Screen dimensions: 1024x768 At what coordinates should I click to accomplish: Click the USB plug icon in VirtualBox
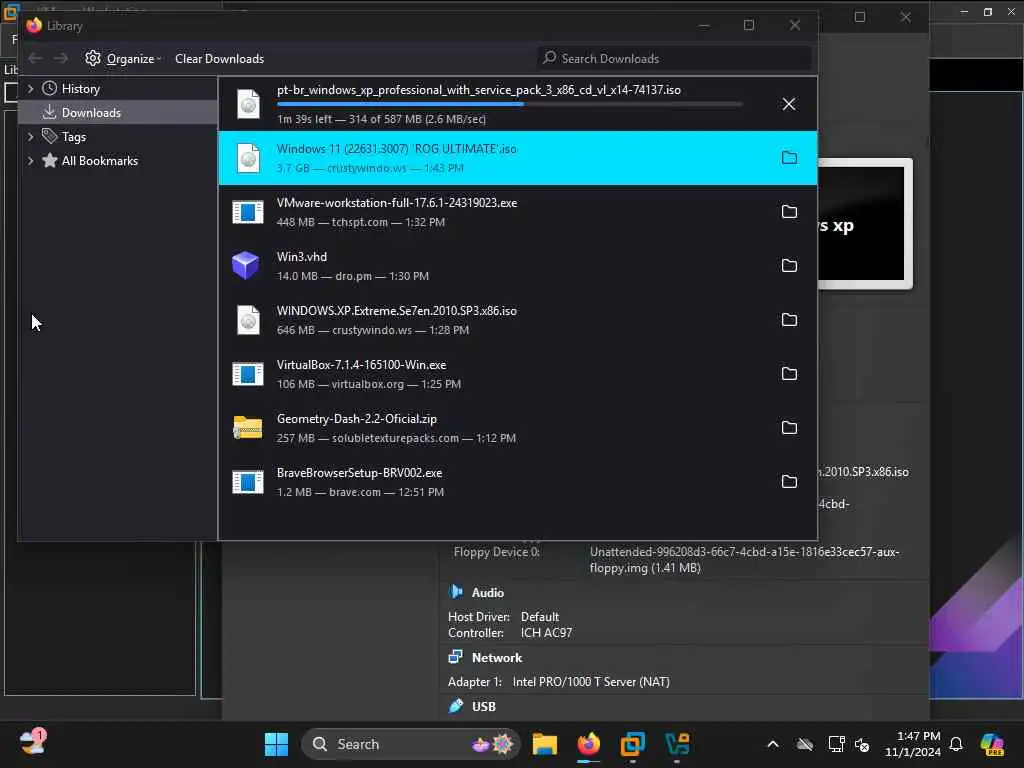(456, 706)
